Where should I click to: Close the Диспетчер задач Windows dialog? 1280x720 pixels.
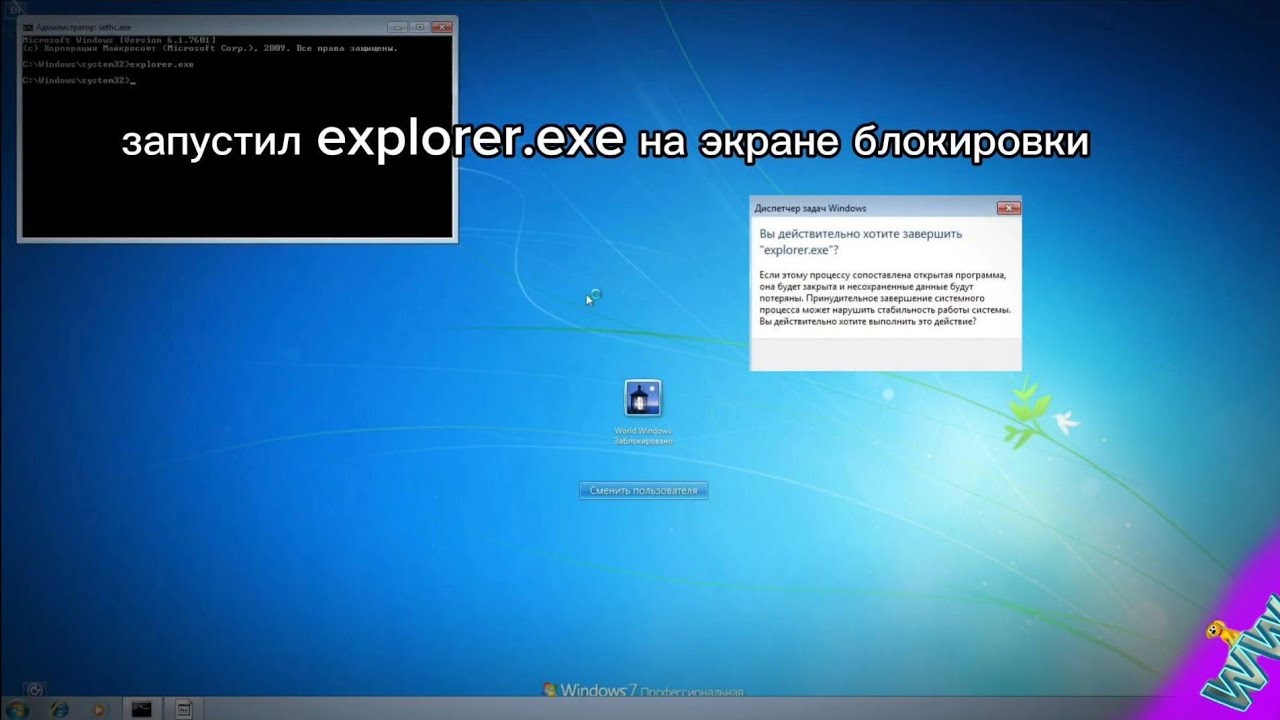coord(1008,208)
